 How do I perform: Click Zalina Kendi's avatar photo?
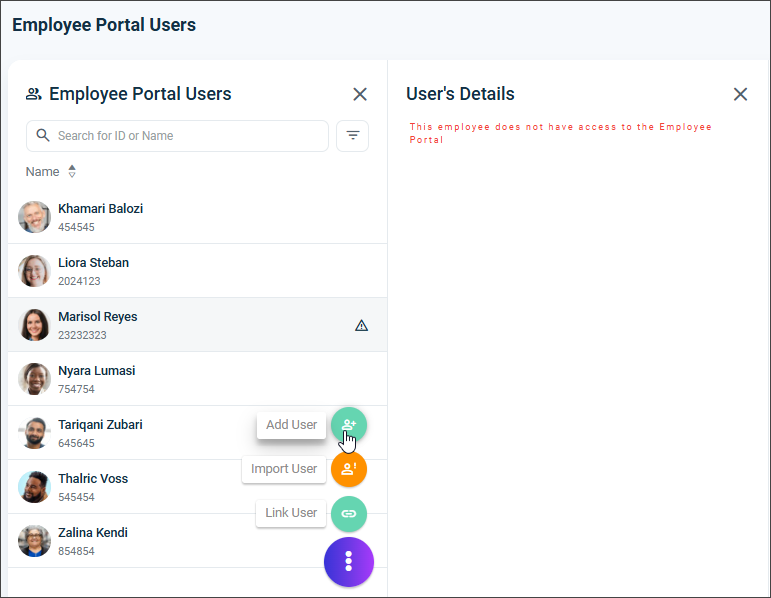click(x=35, y=541)
